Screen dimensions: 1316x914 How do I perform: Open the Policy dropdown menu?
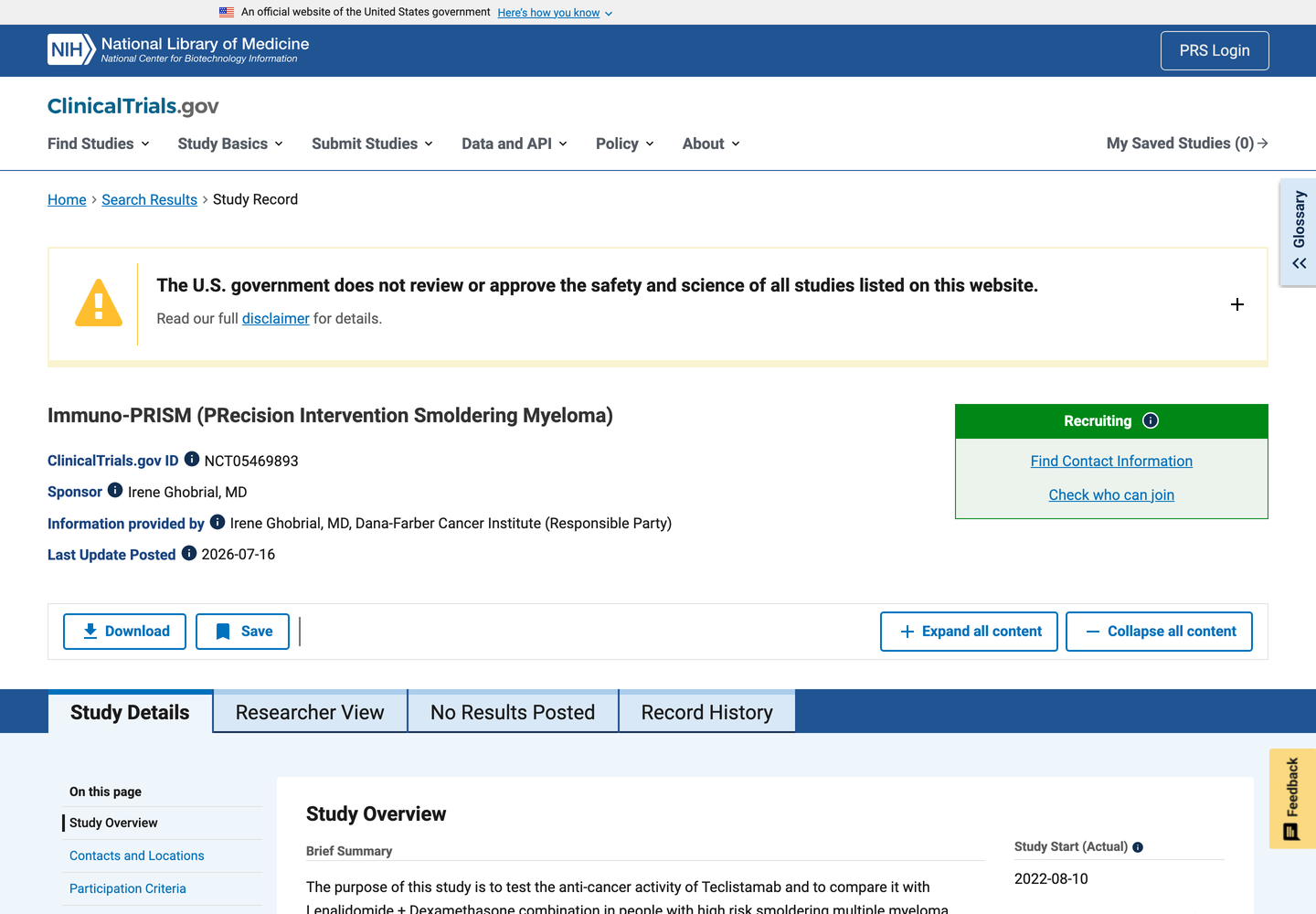tap(625, 143)
